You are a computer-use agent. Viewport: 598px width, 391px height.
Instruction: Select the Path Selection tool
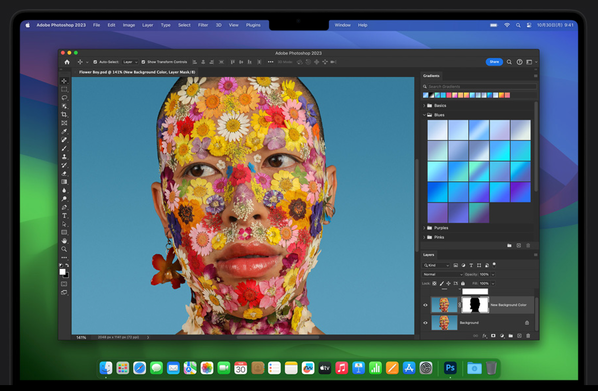(64, 224)
